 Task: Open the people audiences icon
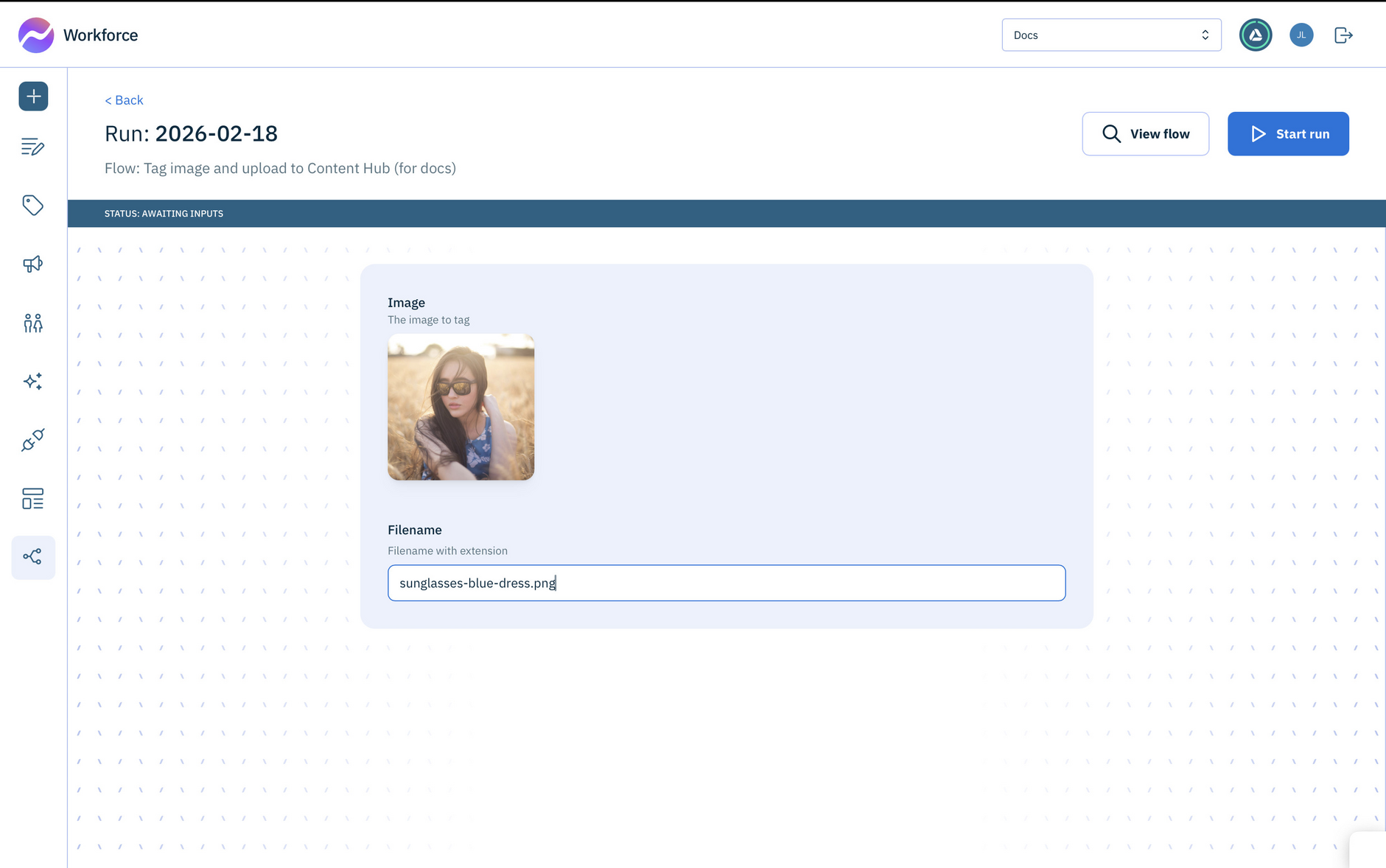[x=33, y=323]
